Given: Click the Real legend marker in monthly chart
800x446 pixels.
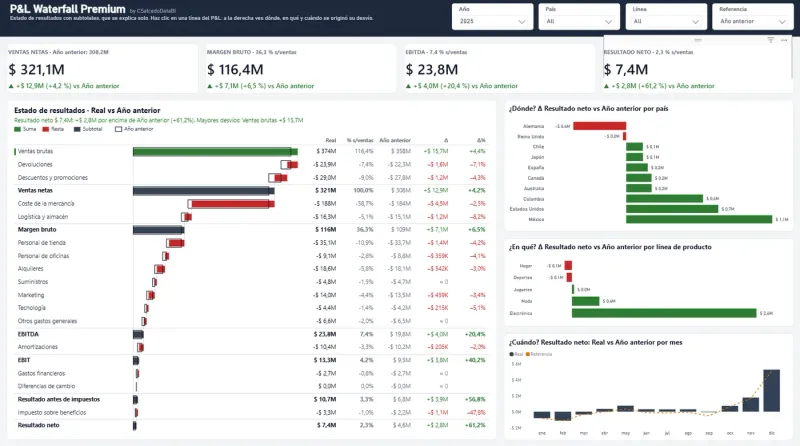Looking at the screenshot, I should [512, 354].
